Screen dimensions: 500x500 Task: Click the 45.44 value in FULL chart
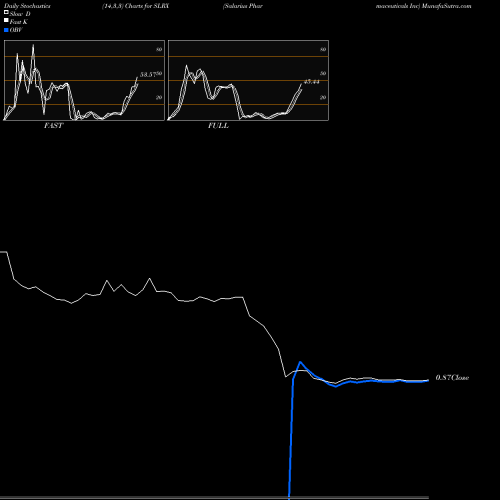coord(312,82)
